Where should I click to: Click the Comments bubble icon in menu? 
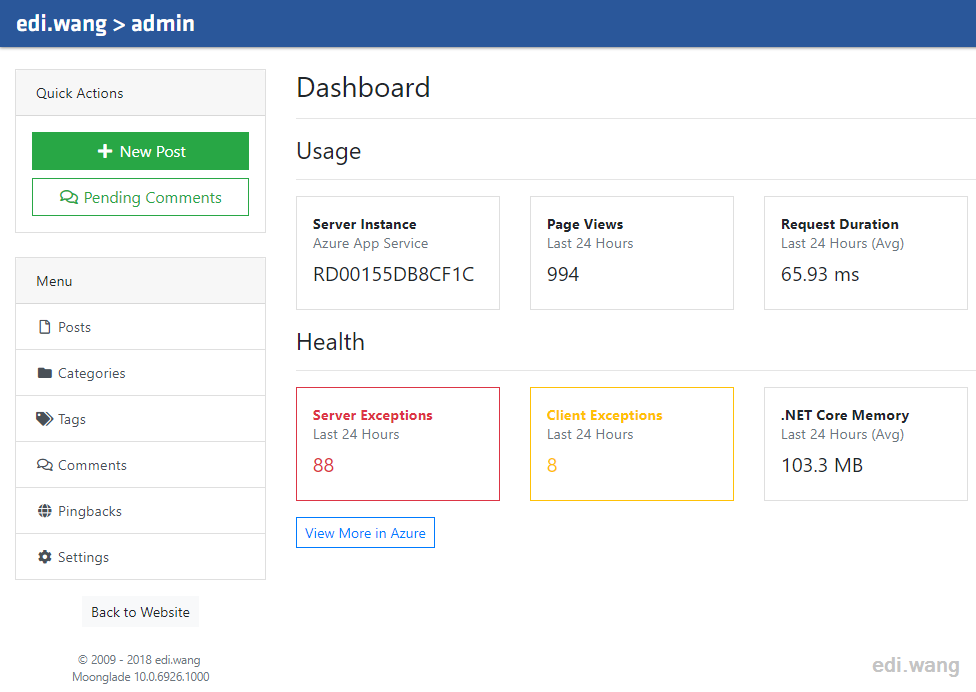pyautogui.click(x=45, y=465)
